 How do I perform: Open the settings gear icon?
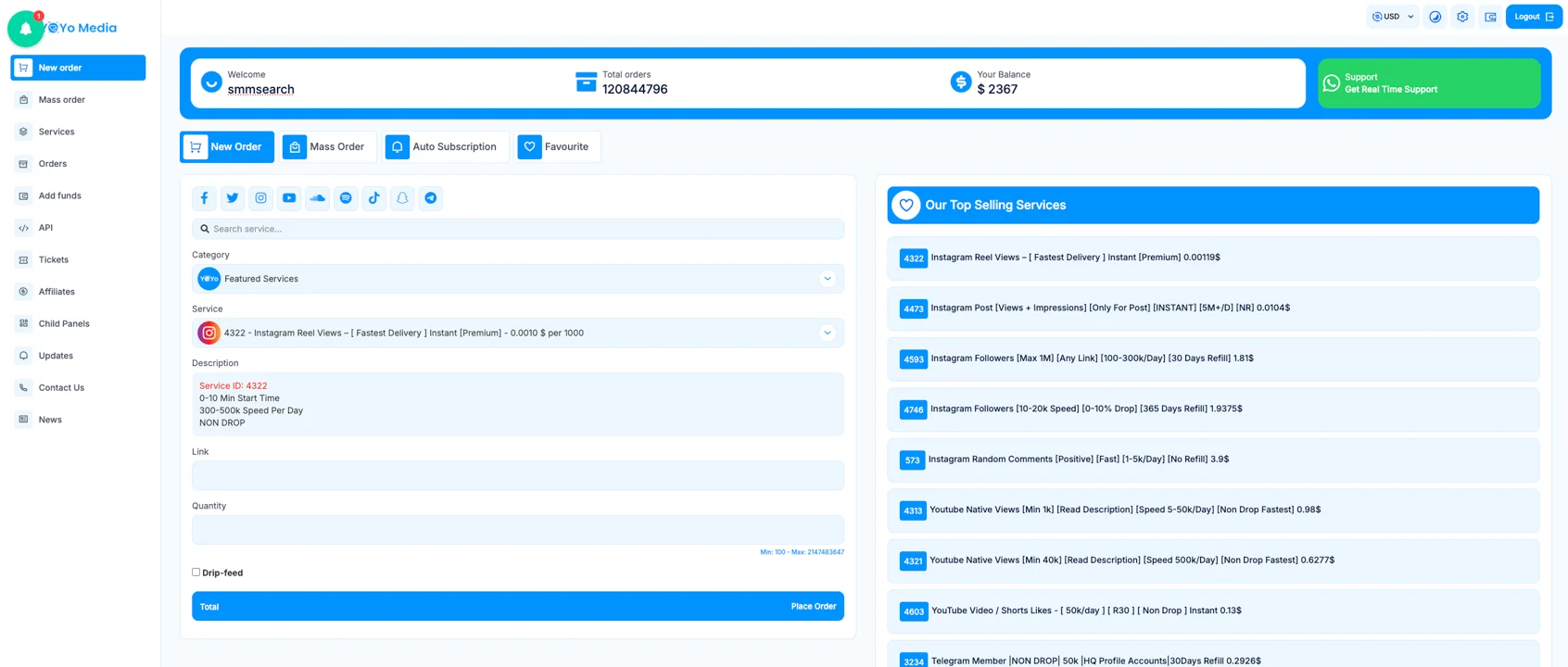click(x=1462, y=17)
